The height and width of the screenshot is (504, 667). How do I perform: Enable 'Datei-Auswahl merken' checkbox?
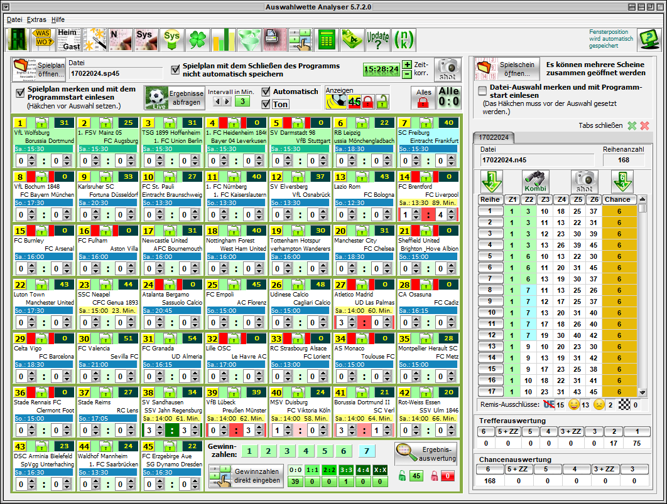pyautogui.click(x=482, y=91)
